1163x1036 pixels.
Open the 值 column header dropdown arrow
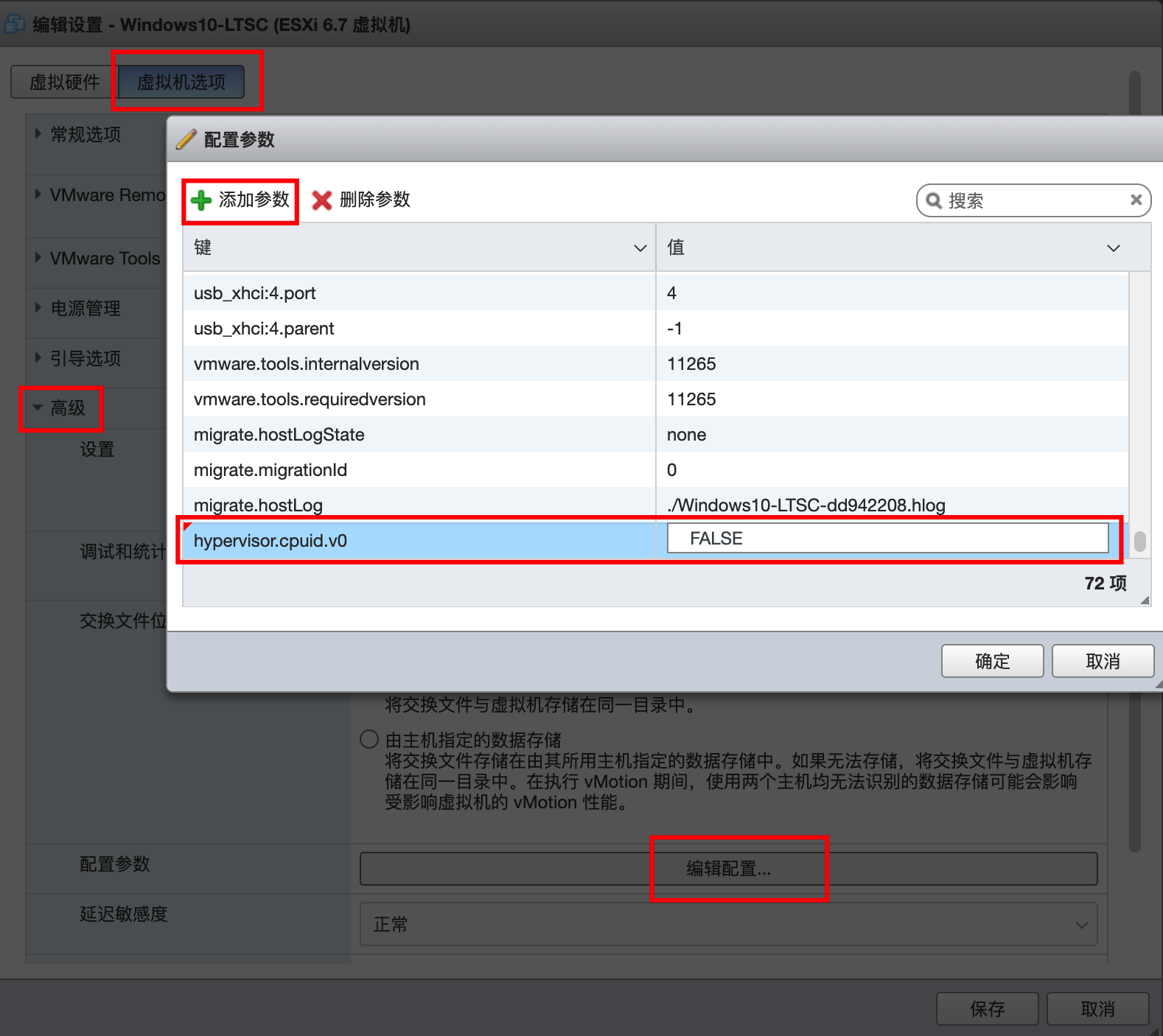(1114, 248)
